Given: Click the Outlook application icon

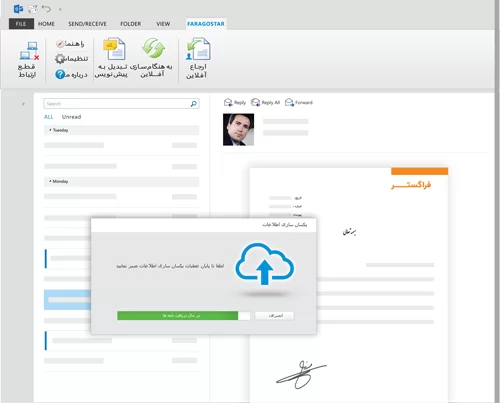Looking at the screenshot, I should (18, 9).
